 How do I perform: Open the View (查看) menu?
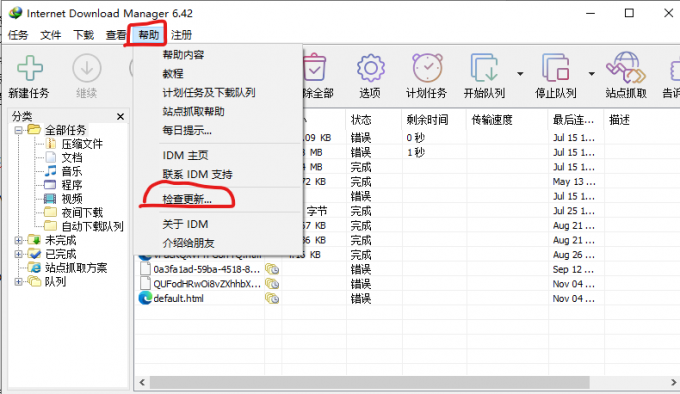pos(116,35)
